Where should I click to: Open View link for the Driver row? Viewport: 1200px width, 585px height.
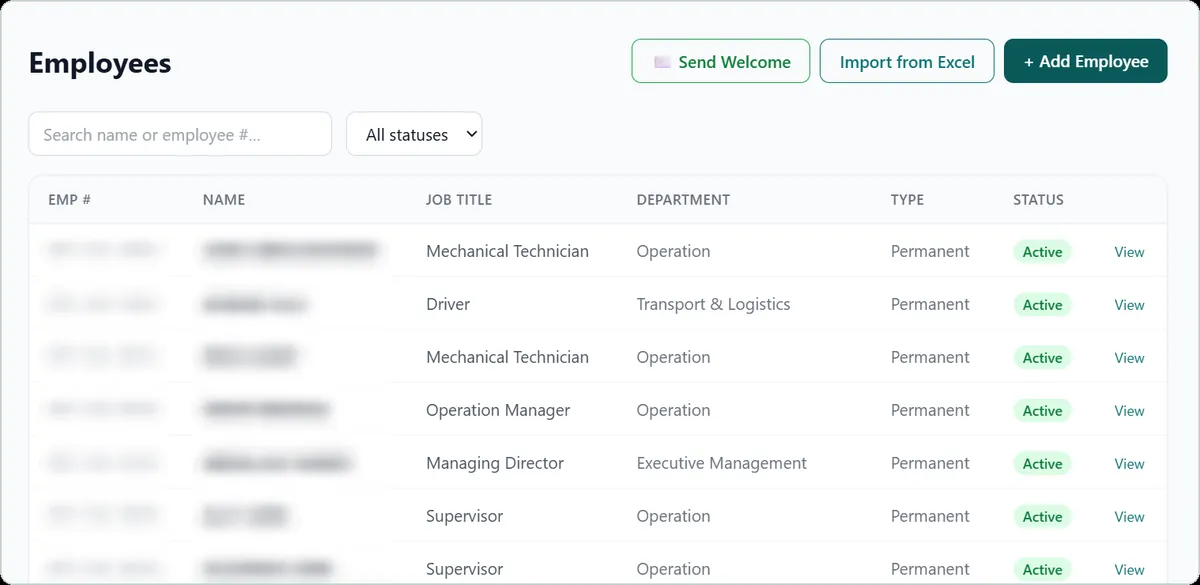point(1129,305)
